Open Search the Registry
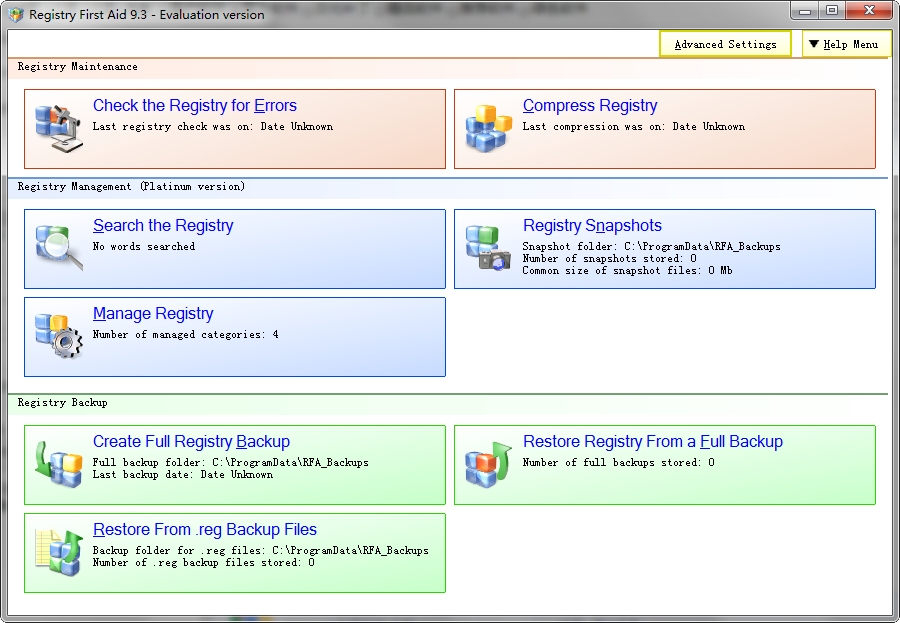900x623 pixels. click(163, 226)
